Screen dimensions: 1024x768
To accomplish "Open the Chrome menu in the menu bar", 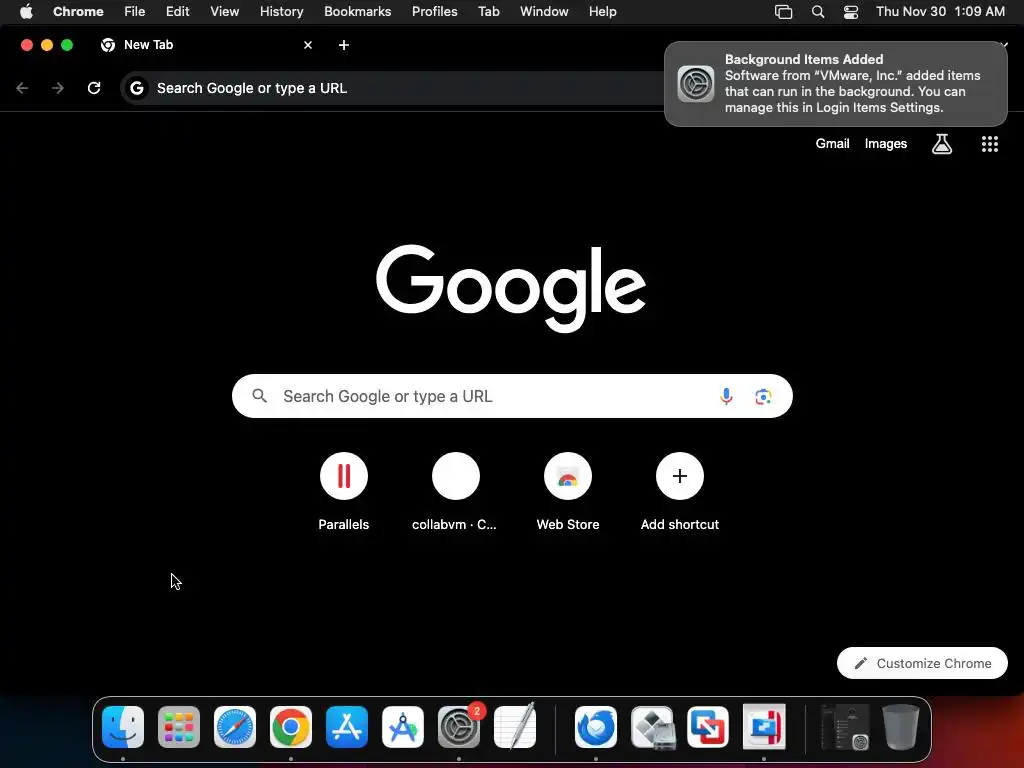I will tap(78, 12).
